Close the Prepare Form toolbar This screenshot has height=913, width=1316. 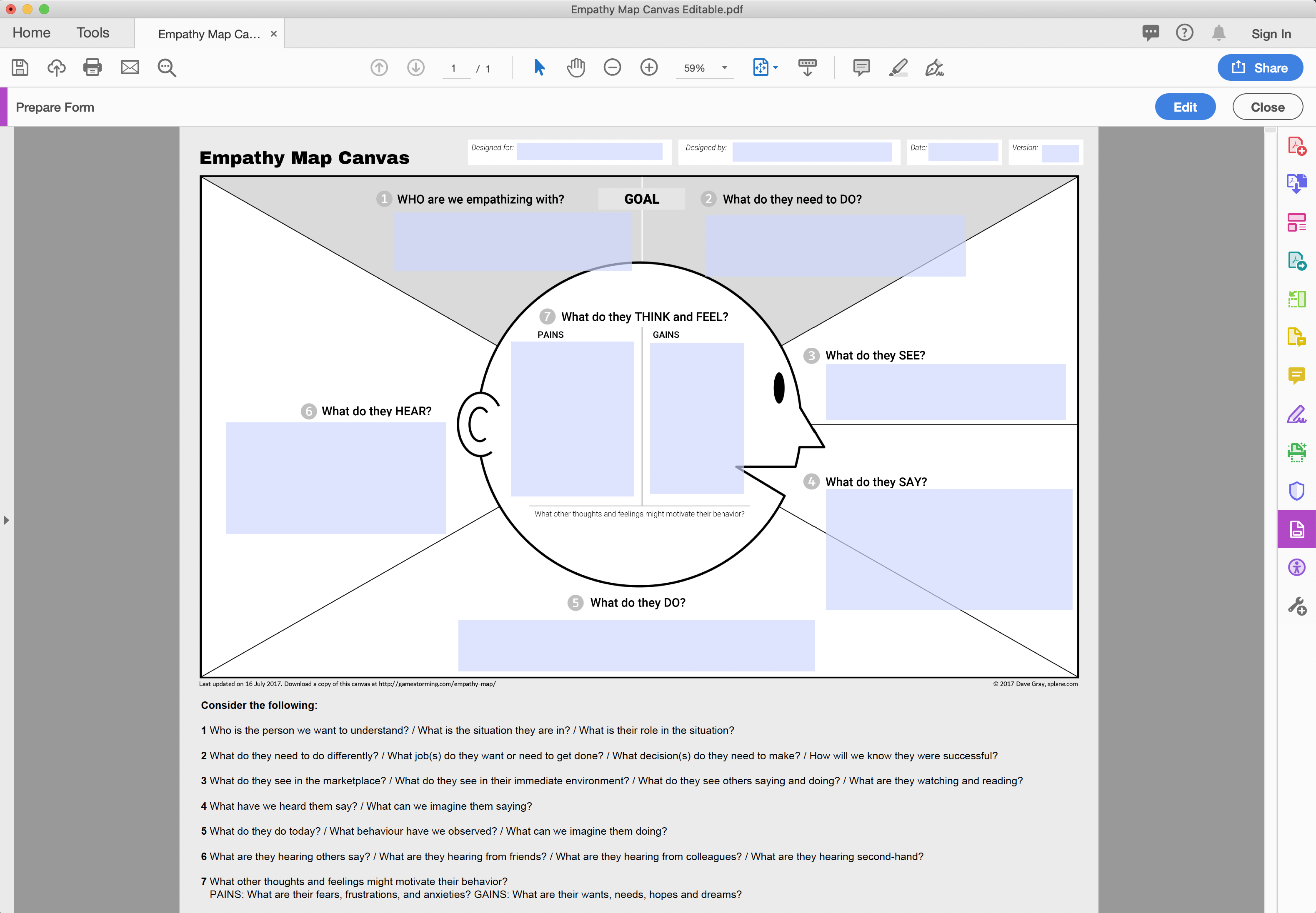(x=1267, y=107)
